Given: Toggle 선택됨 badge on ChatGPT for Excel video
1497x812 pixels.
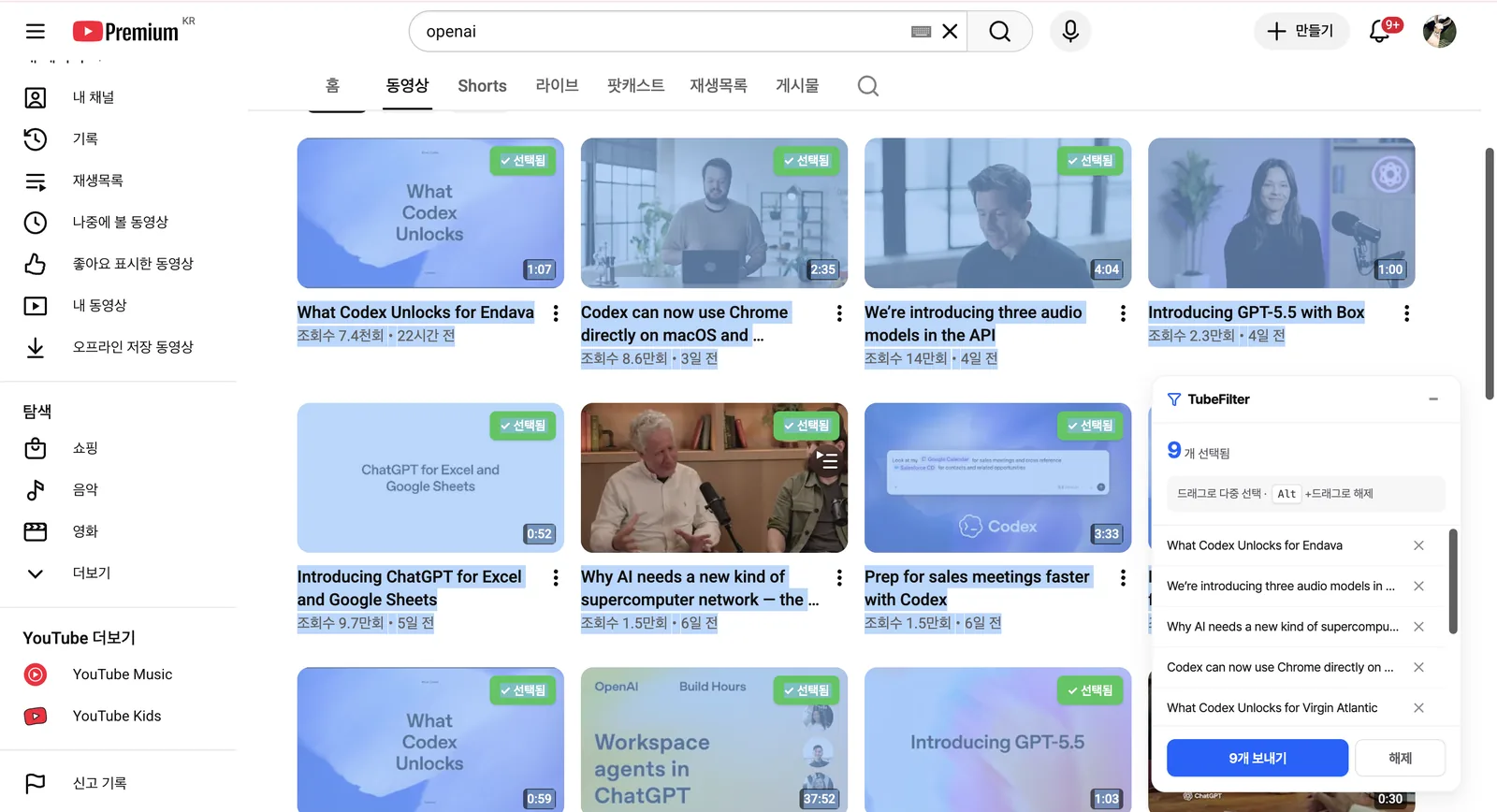Looking at the screenshot, I should tap(523, 426).
